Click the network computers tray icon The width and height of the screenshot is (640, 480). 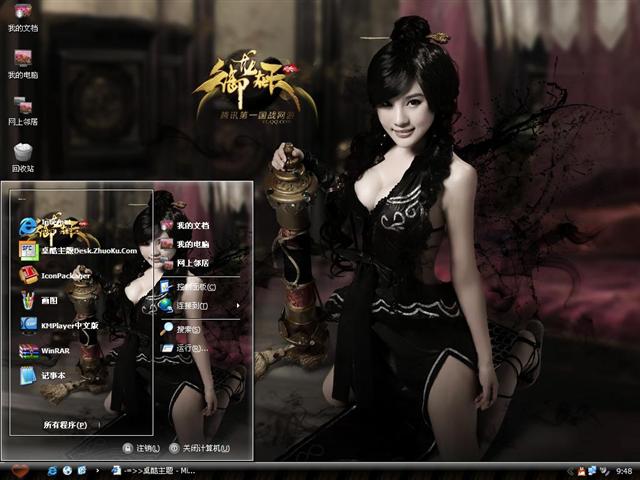[x=592, y=471]
